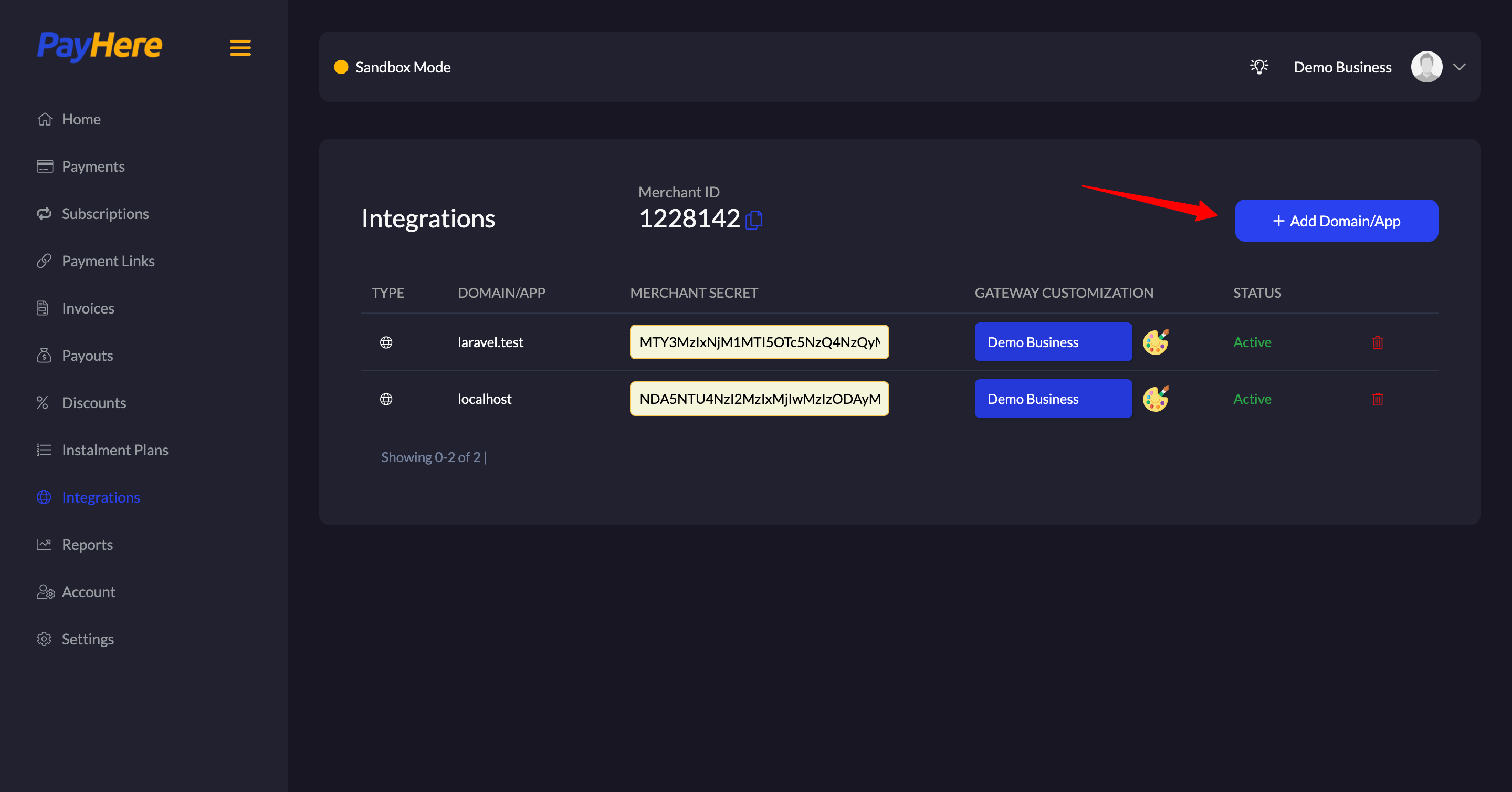This screenshot has width=1512, height=792.
Task: Click the Discounts percent icon
Action: pos(44,402)
